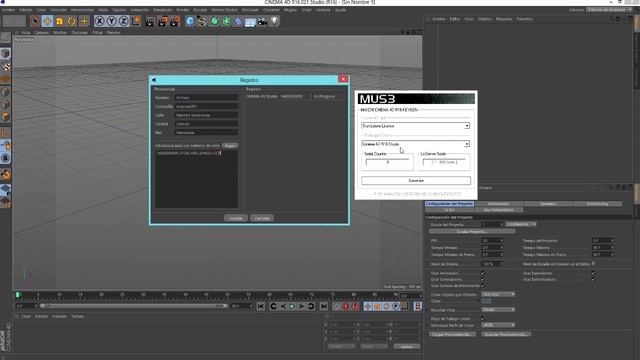Click the purple deformer icon
This screenshot has width=640, height=360.
238,21
